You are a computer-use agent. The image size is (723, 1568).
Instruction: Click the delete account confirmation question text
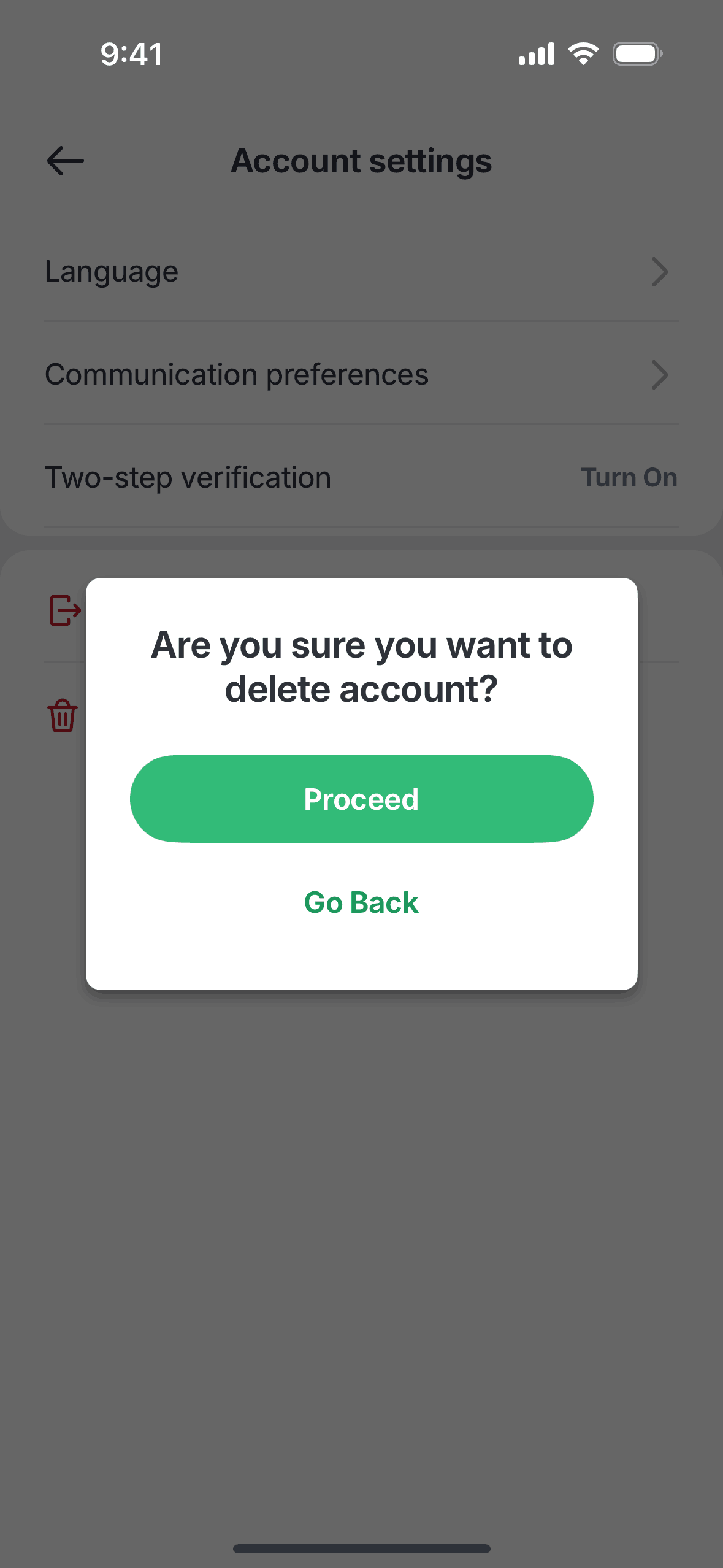coord(361,667)
